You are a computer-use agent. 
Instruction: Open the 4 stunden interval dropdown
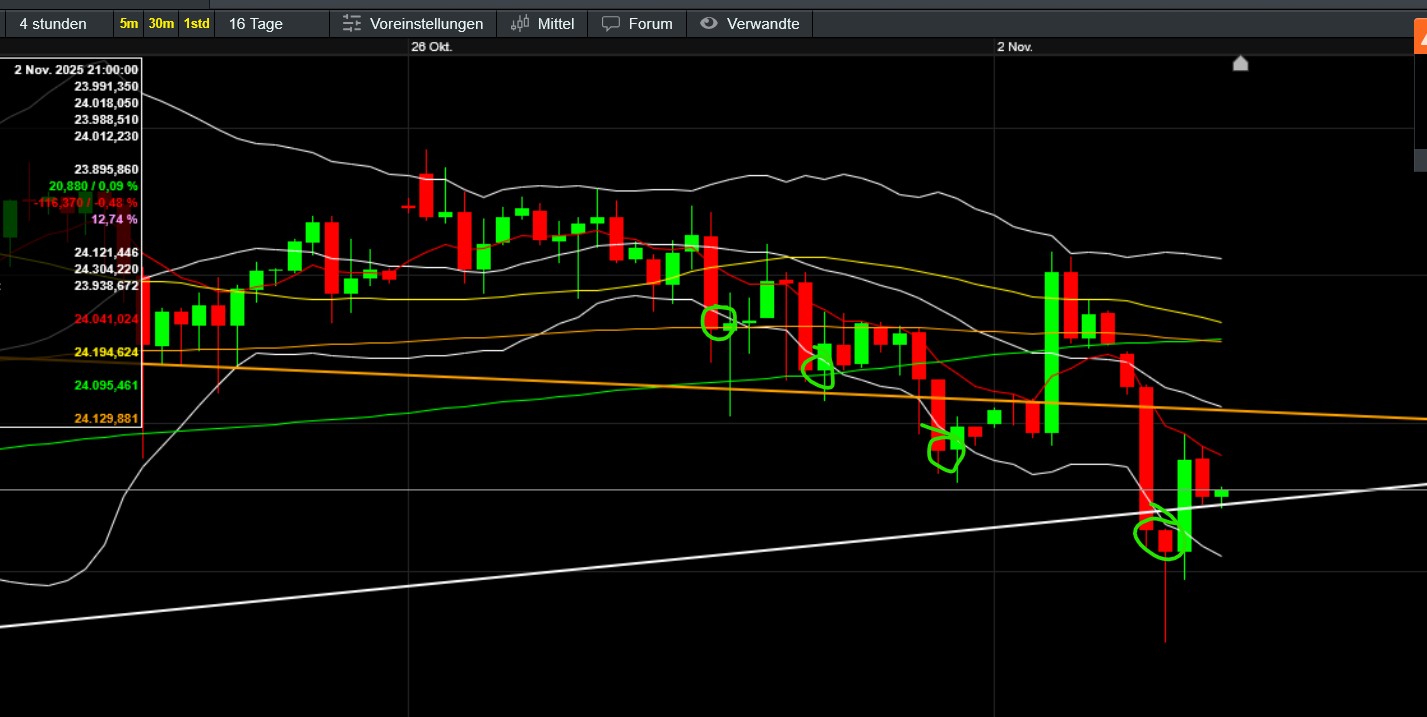(x=53, y=23)
